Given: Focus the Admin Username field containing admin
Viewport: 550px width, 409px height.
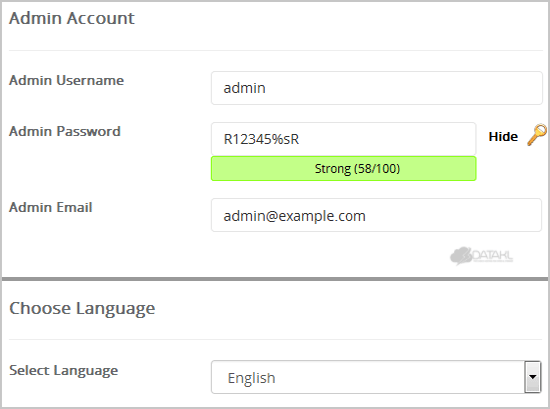Looking at the screenshot, I should pos(376,88).
